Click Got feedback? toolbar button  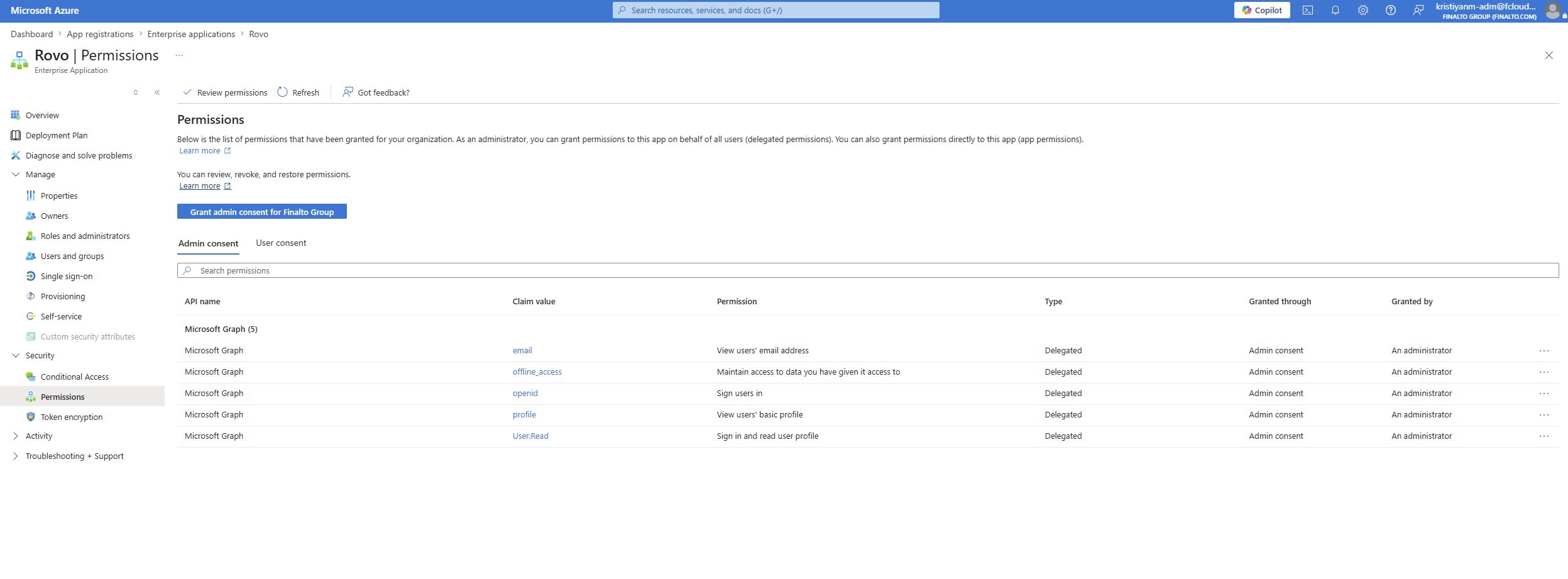click(x=376, y=92)
